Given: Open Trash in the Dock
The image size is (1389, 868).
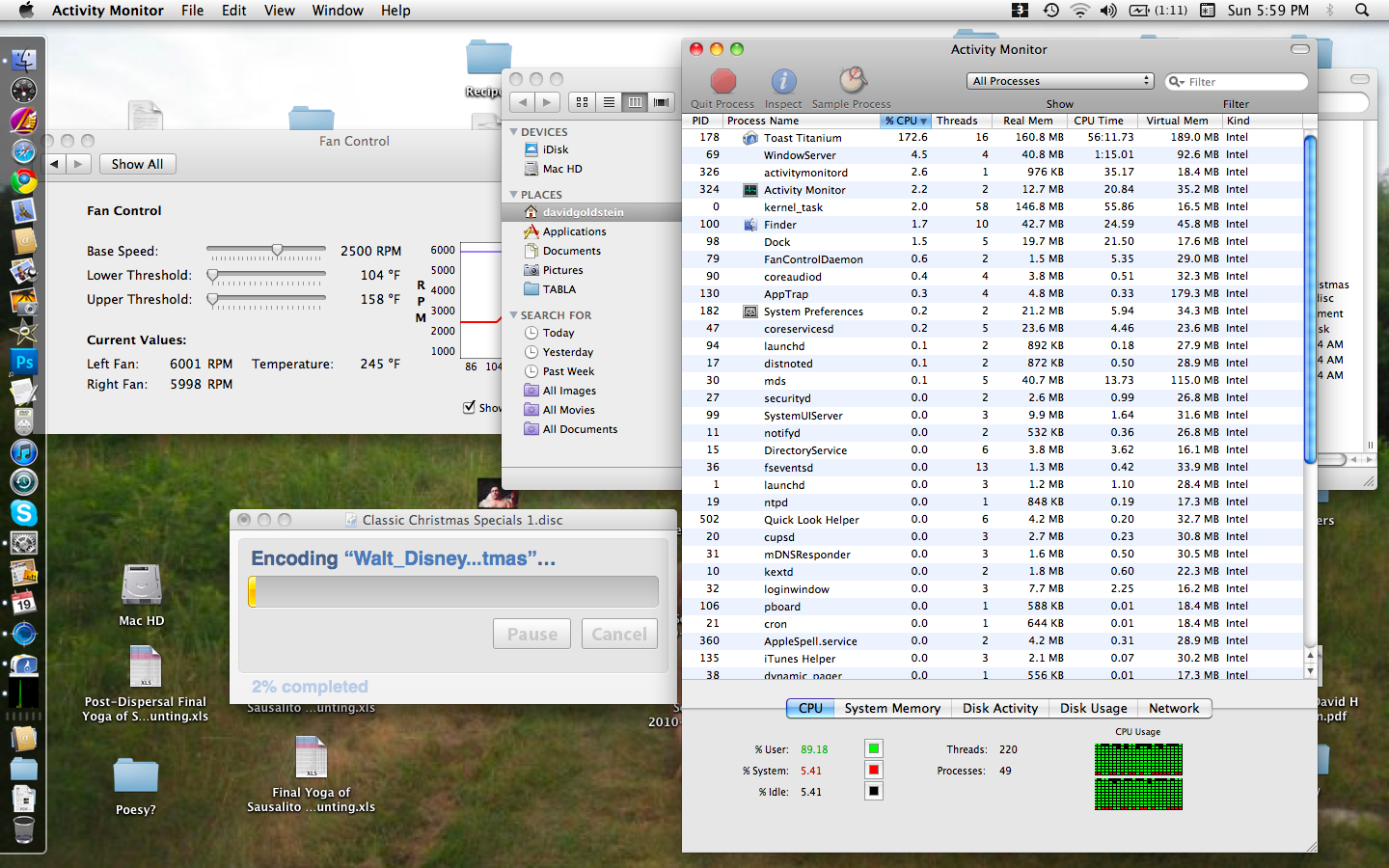Looking at the screenshot, I should tap(24, 828).
